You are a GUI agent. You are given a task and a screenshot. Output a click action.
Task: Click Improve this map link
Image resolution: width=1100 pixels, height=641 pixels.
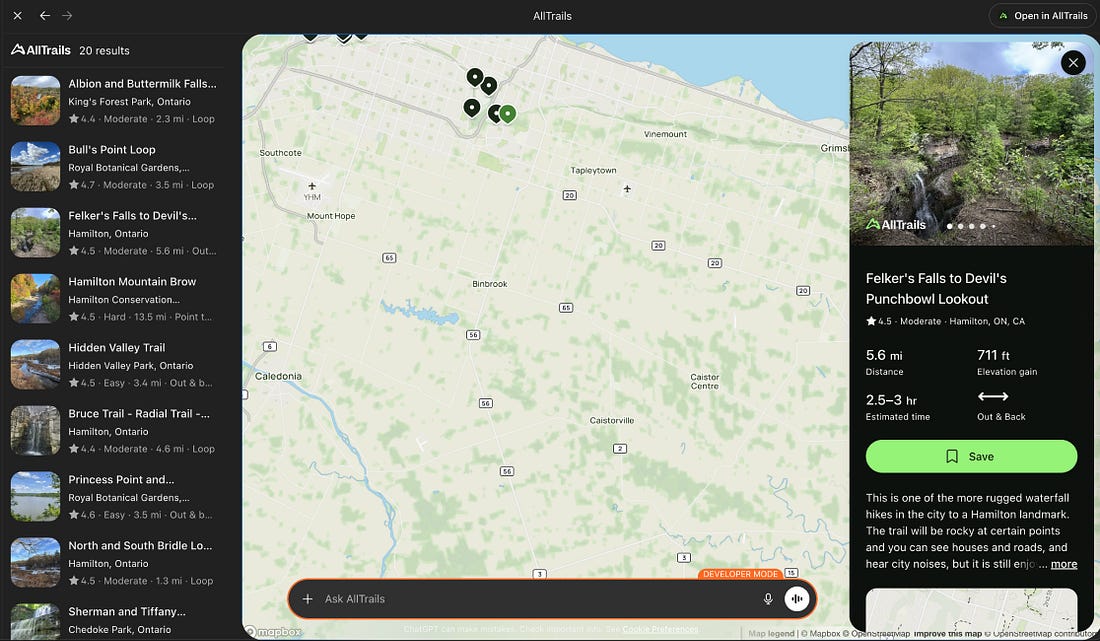[x=948, y=633]
